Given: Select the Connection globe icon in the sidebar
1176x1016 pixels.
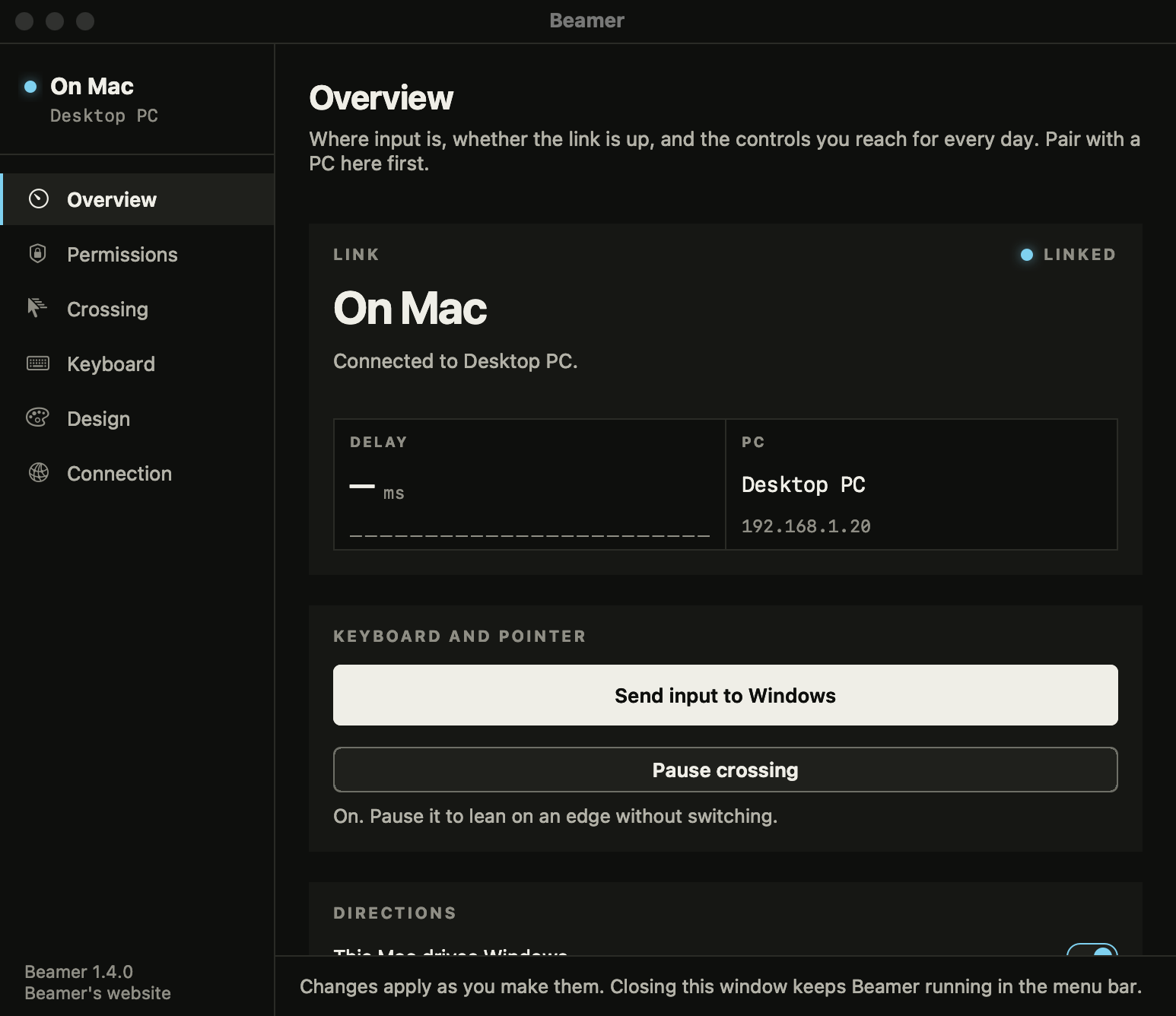Looking at the screenshot, I should point(38,473).
